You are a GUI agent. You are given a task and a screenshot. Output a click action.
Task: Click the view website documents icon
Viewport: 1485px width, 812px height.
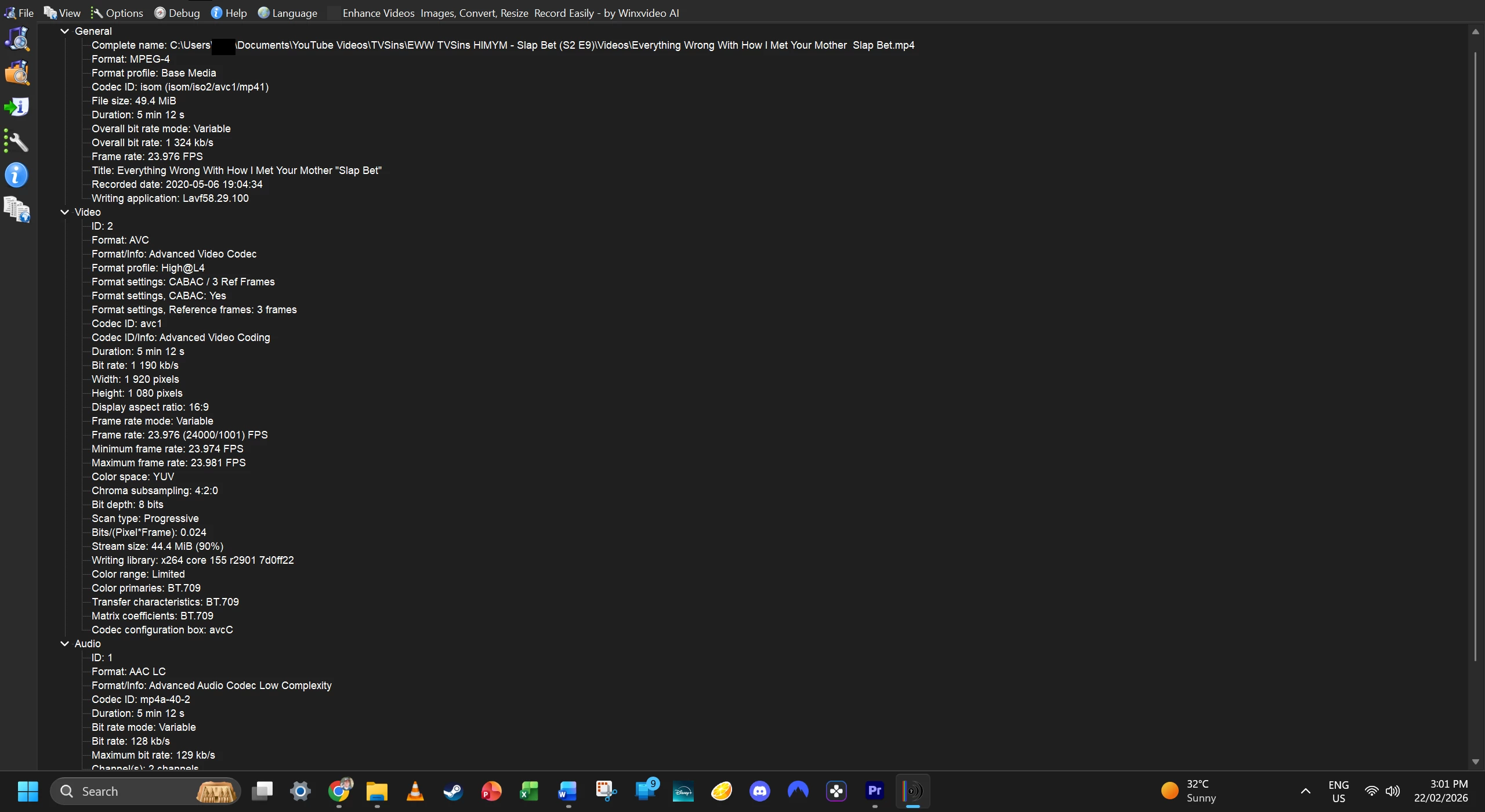17,210
